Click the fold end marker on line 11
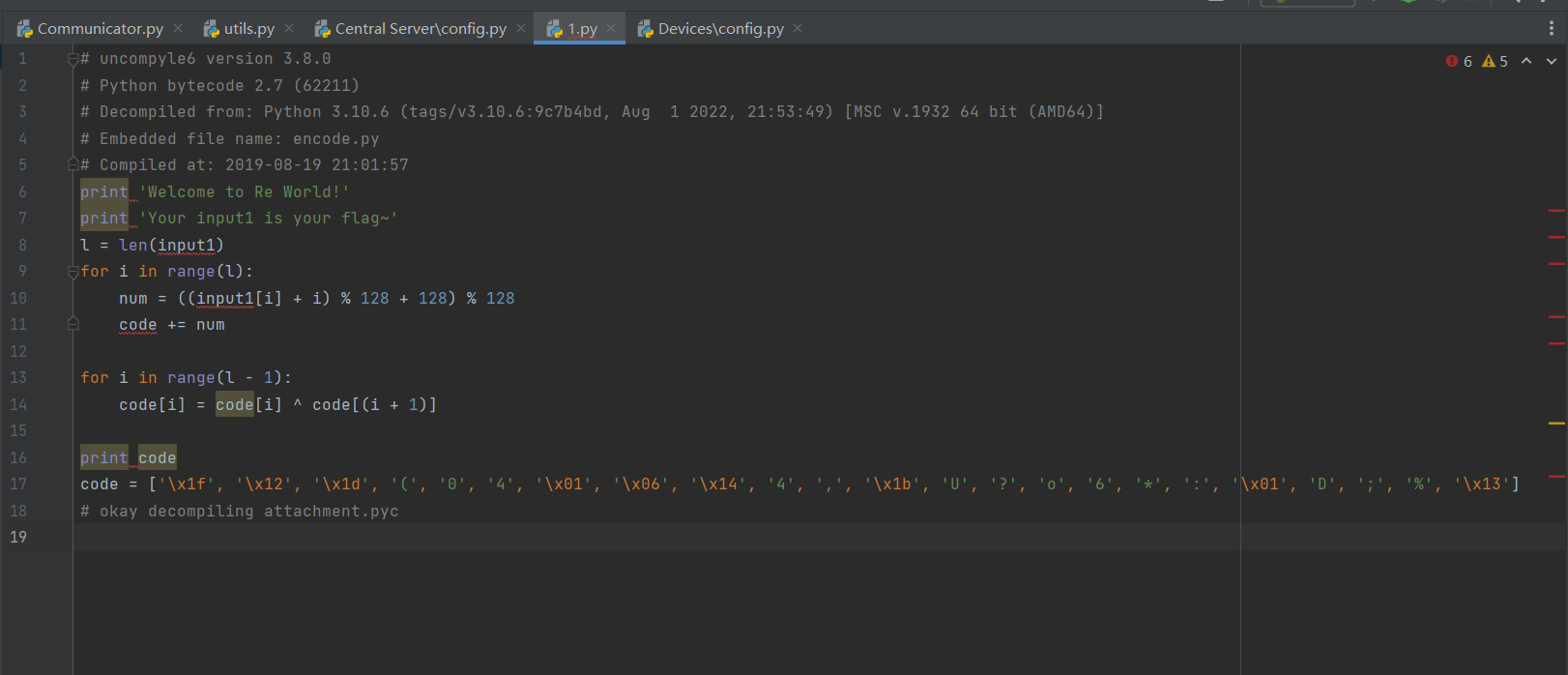The image size is (1568, 675). pos(73,325)
